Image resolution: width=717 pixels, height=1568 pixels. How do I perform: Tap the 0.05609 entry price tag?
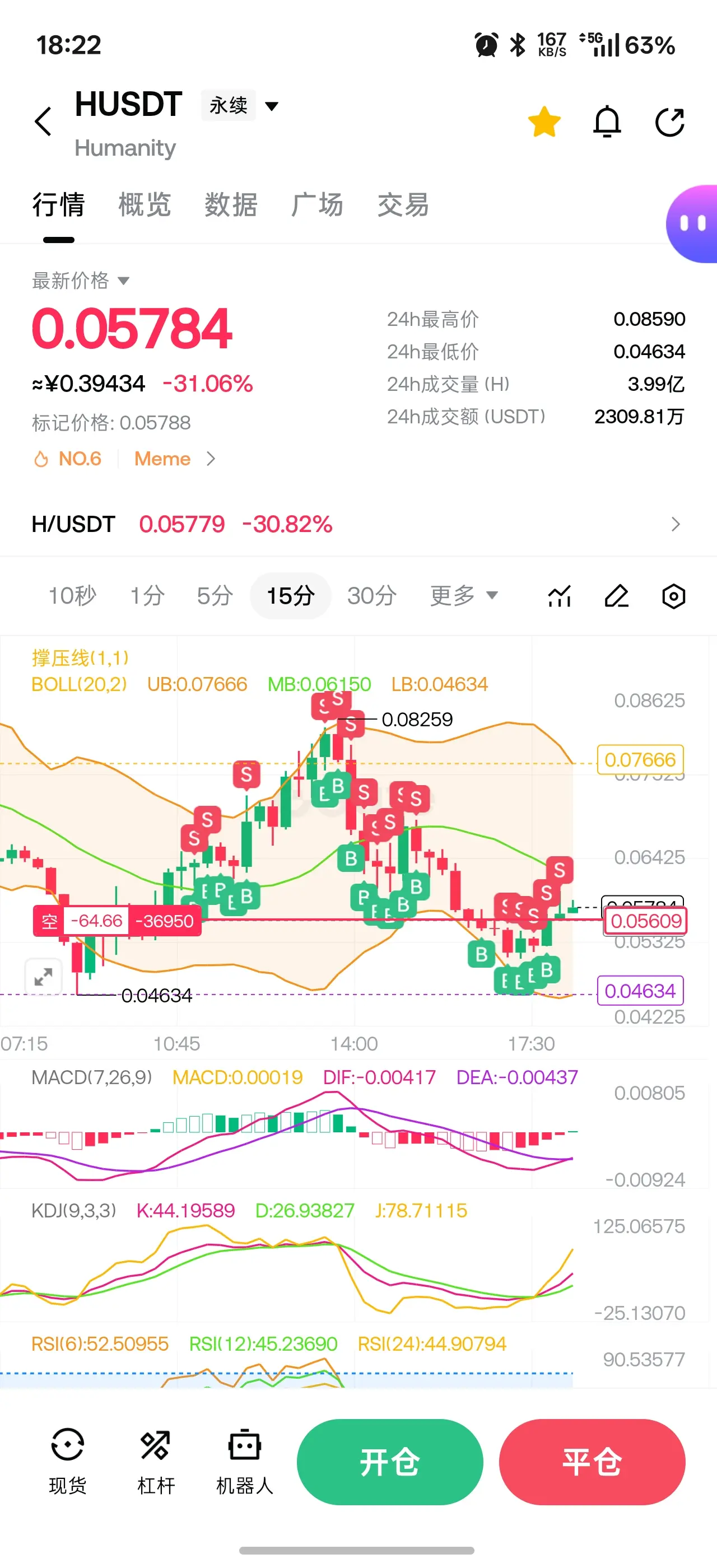coord(646,921)
